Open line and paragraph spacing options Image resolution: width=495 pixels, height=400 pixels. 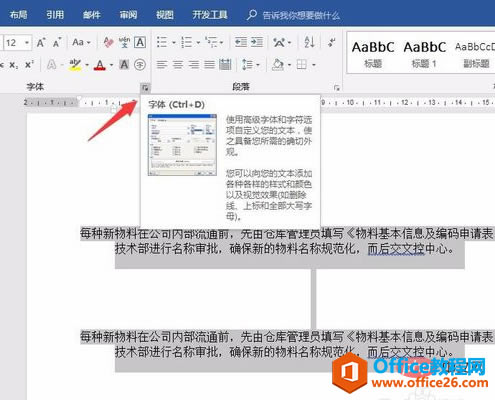tap(247, 65)
